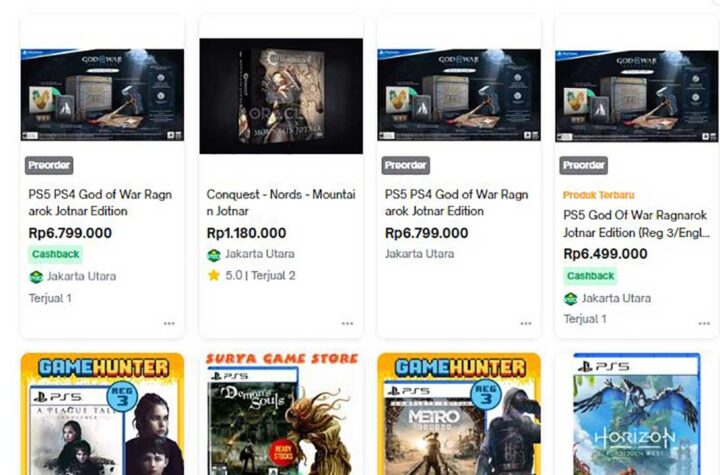Click Preorder badge on third product card
Image resolution: width=720 pixels, height=475 pixels.
[405, 165]
